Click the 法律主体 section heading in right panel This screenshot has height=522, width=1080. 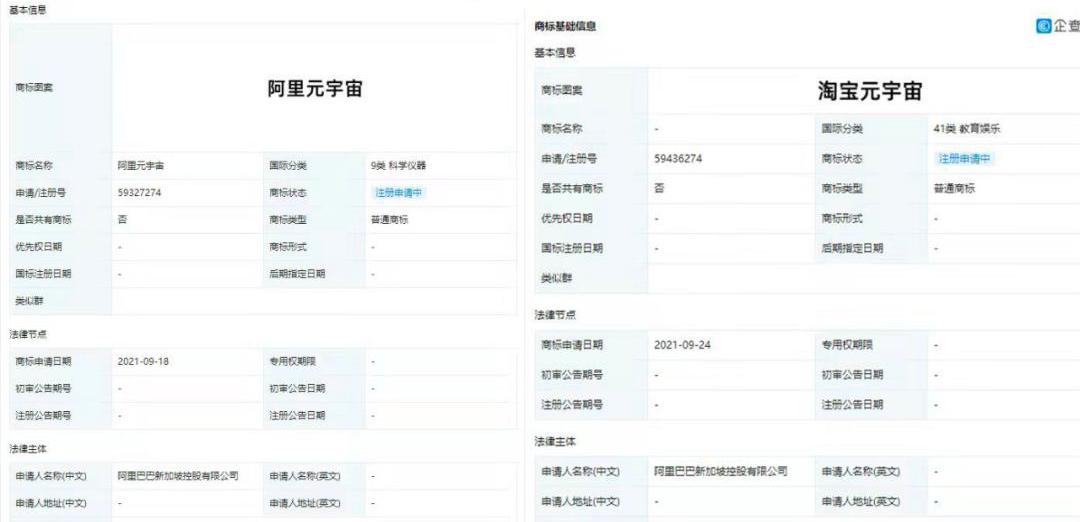[555, 441]
